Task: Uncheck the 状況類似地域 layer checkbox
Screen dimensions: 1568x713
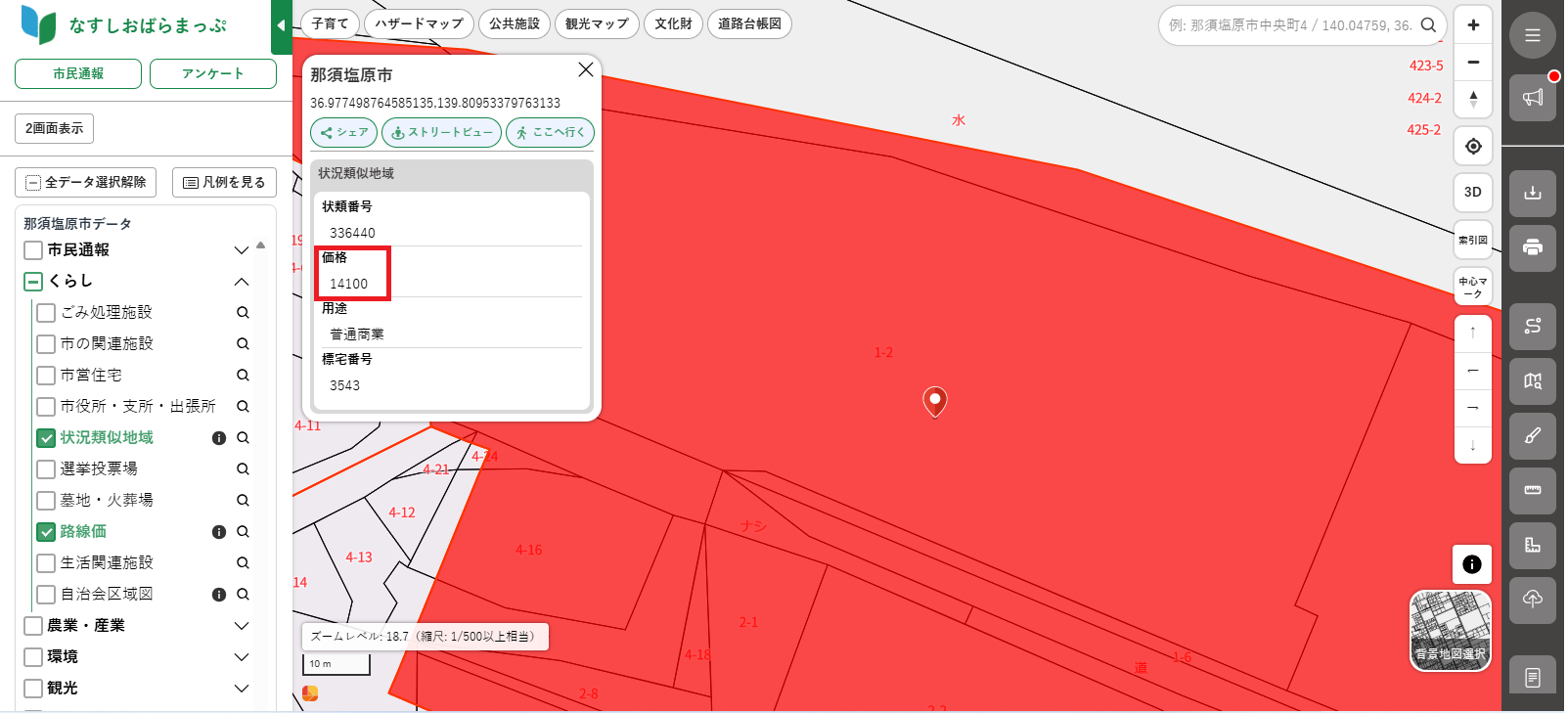Action: pos(46,438)
